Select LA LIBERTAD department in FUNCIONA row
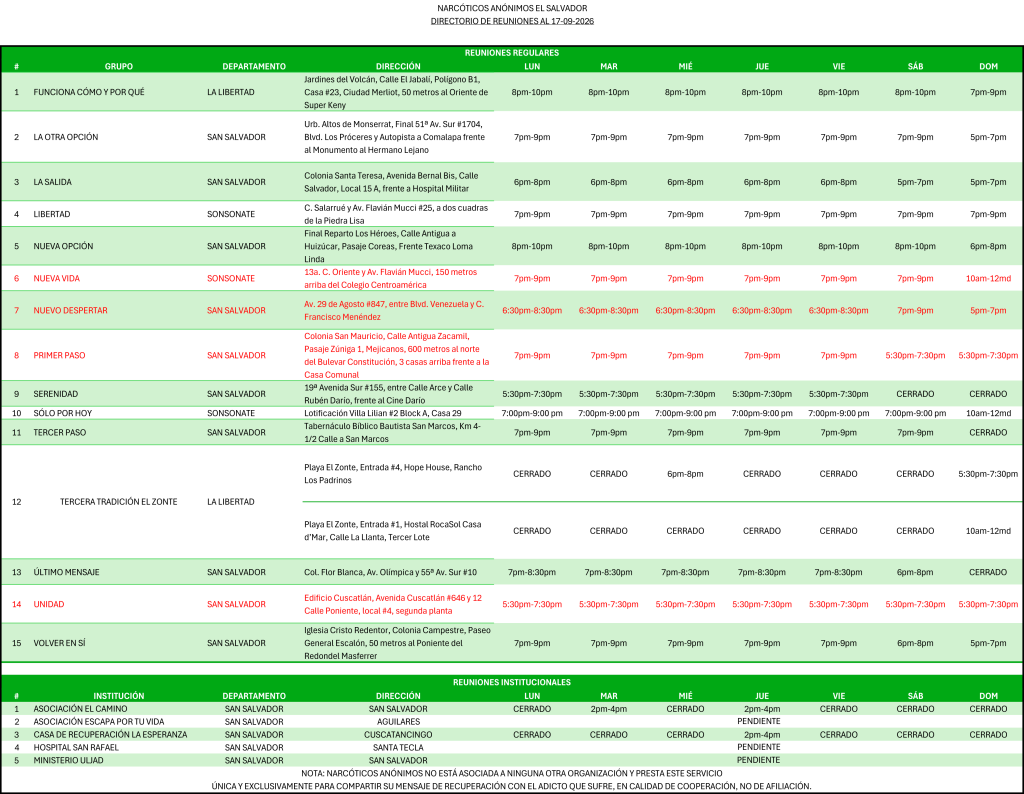This screenshot has height=794, width=1024. pyautogui.click(x=231, y=92)
